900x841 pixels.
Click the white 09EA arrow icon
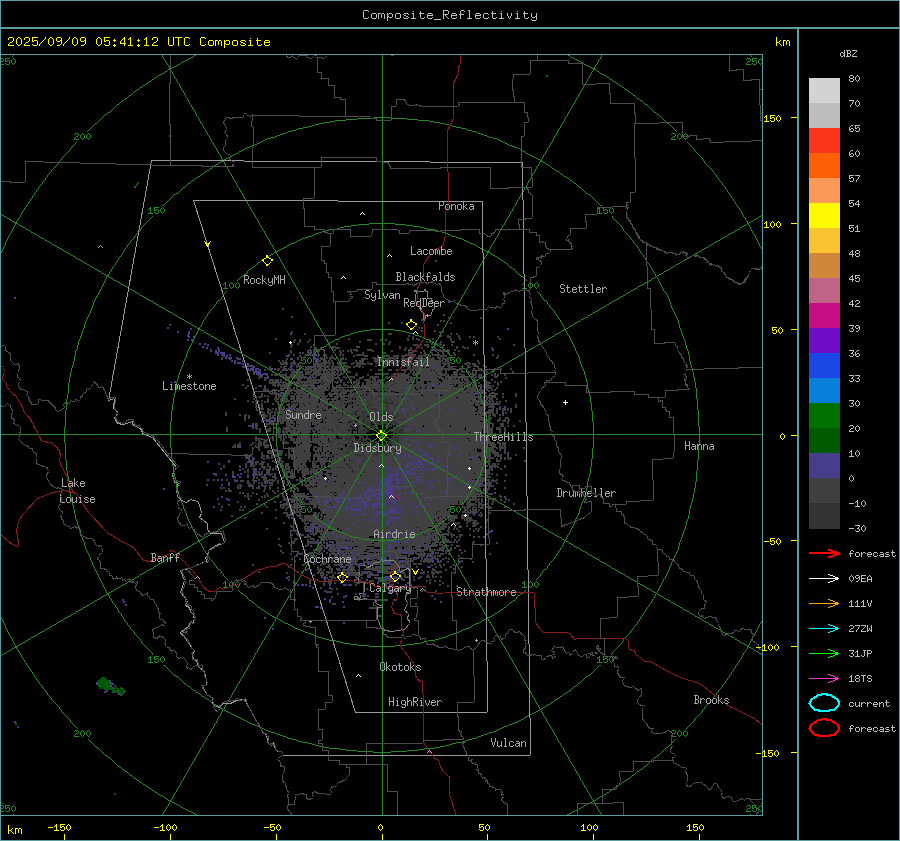[x=824, y=578]
